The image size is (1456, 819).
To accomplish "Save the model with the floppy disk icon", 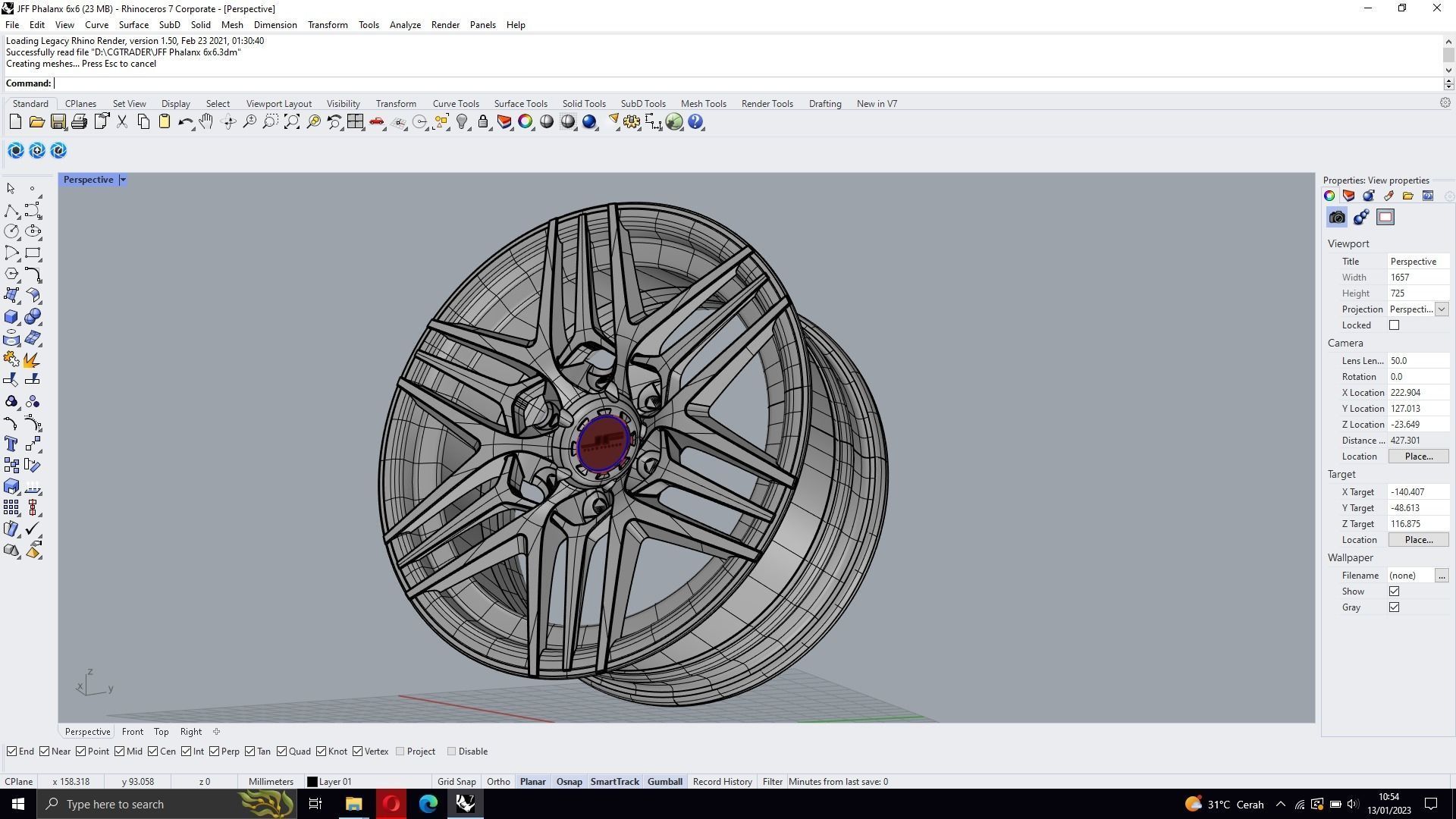I will [x=58, y=121].
